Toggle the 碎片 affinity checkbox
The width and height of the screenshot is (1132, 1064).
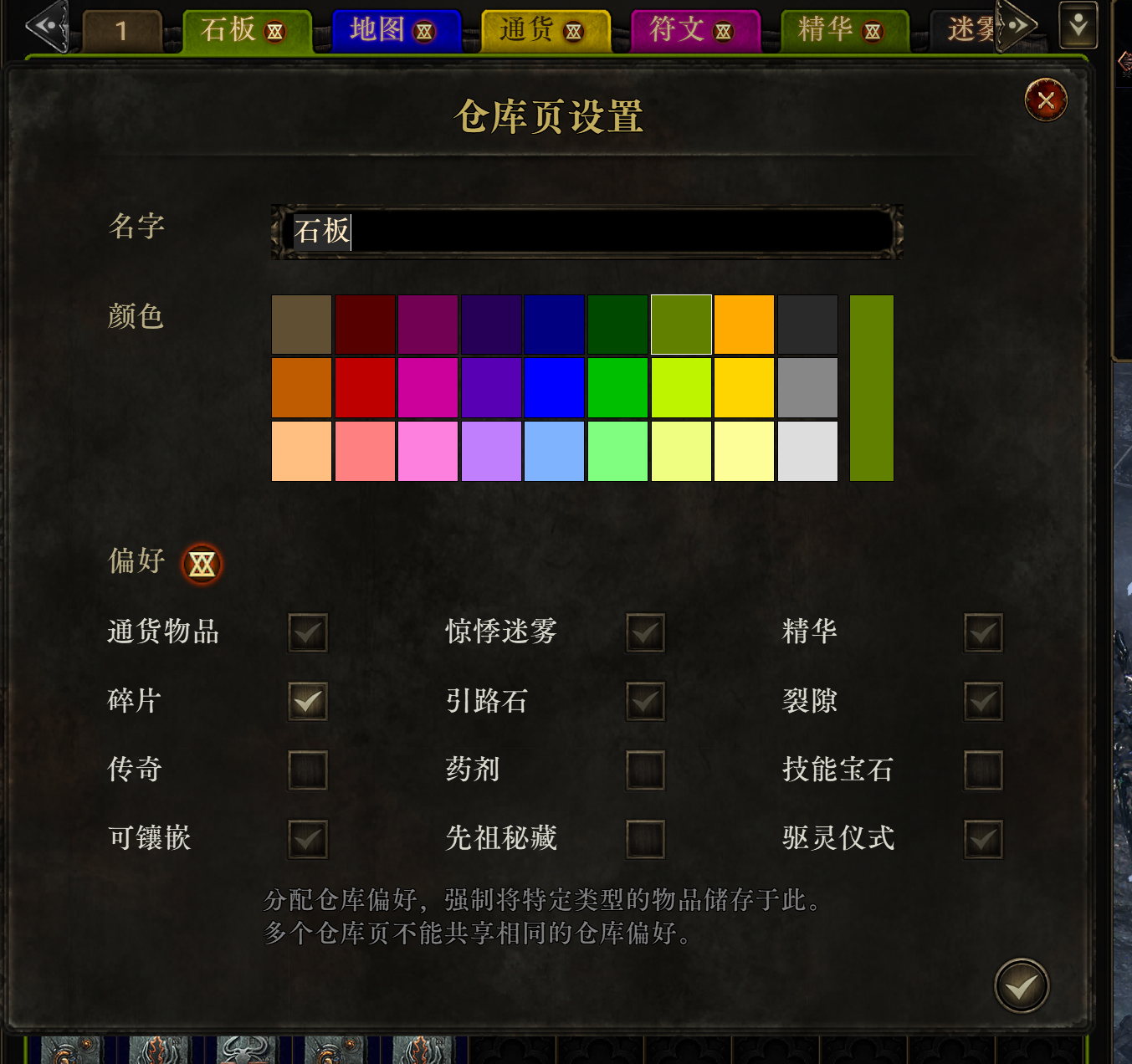click(x=308, y=701)
